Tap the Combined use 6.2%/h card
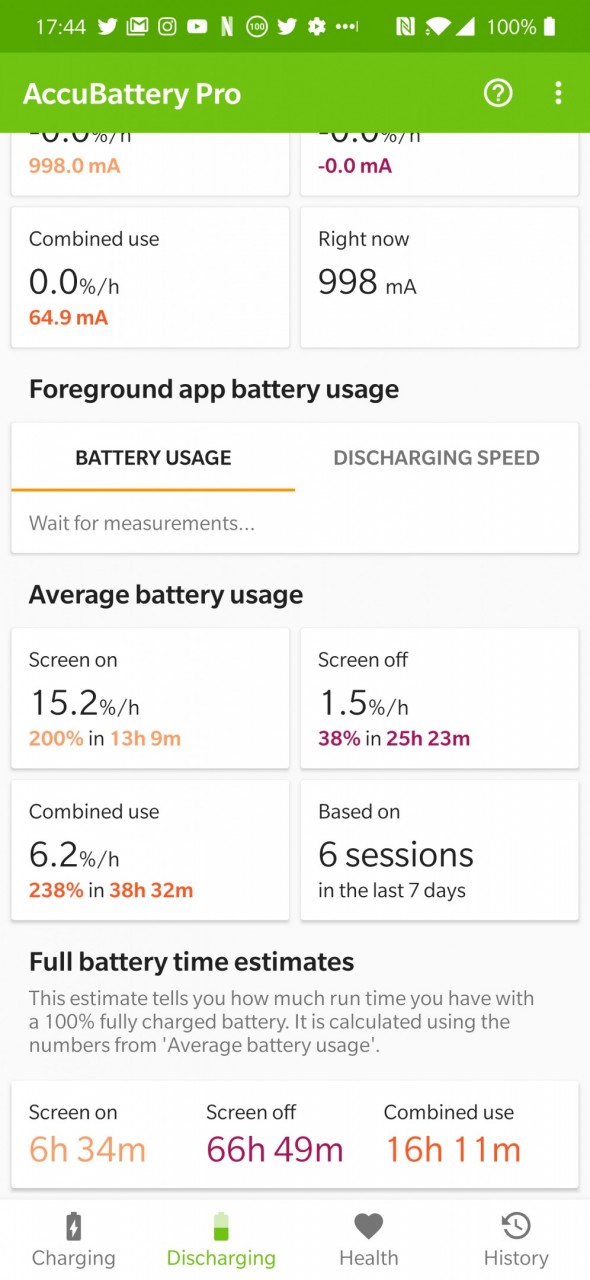 point(150,850)
